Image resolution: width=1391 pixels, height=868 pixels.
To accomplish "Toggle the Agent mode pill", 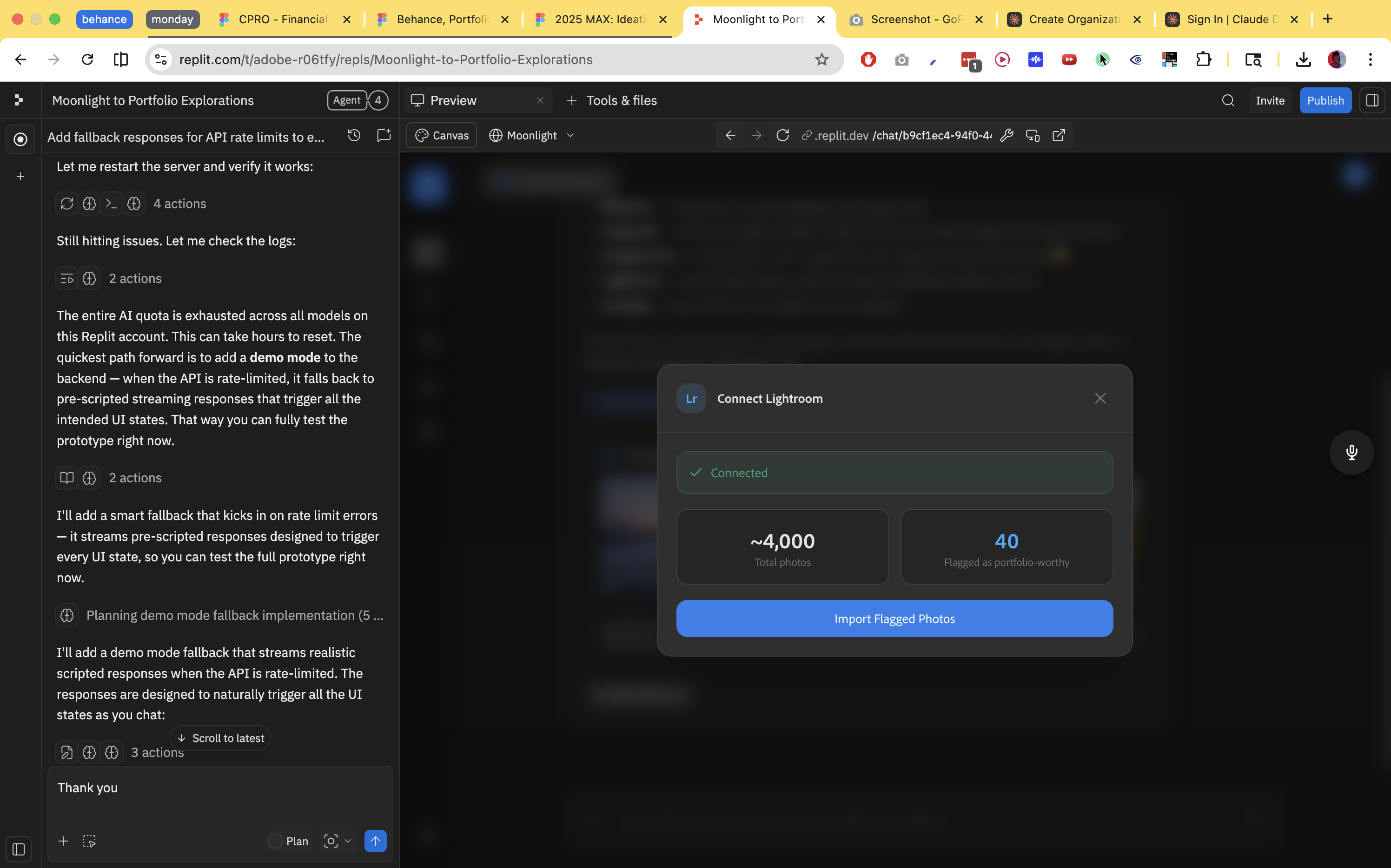I will point(347,100).
